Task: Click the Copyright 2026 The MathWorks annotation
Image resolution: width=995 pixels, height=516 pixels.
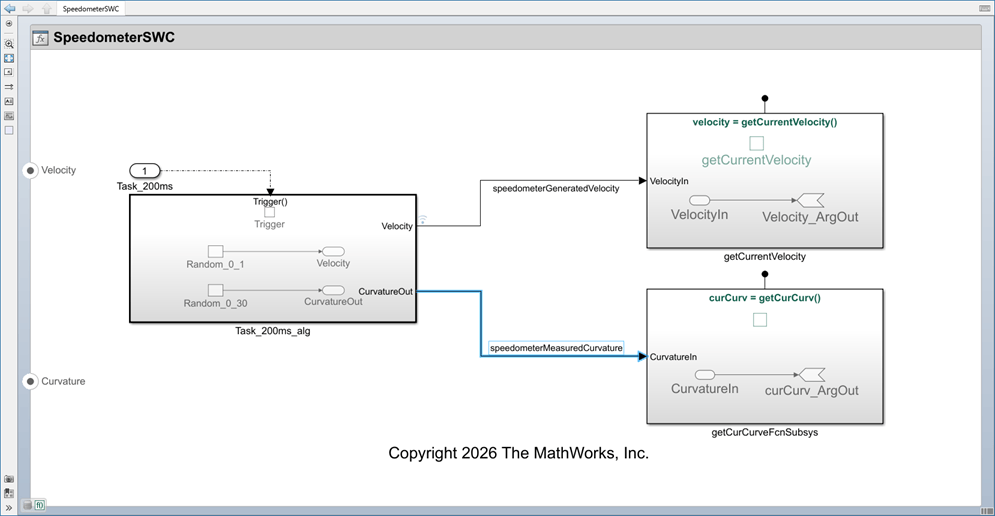Action: pos(518,453)
